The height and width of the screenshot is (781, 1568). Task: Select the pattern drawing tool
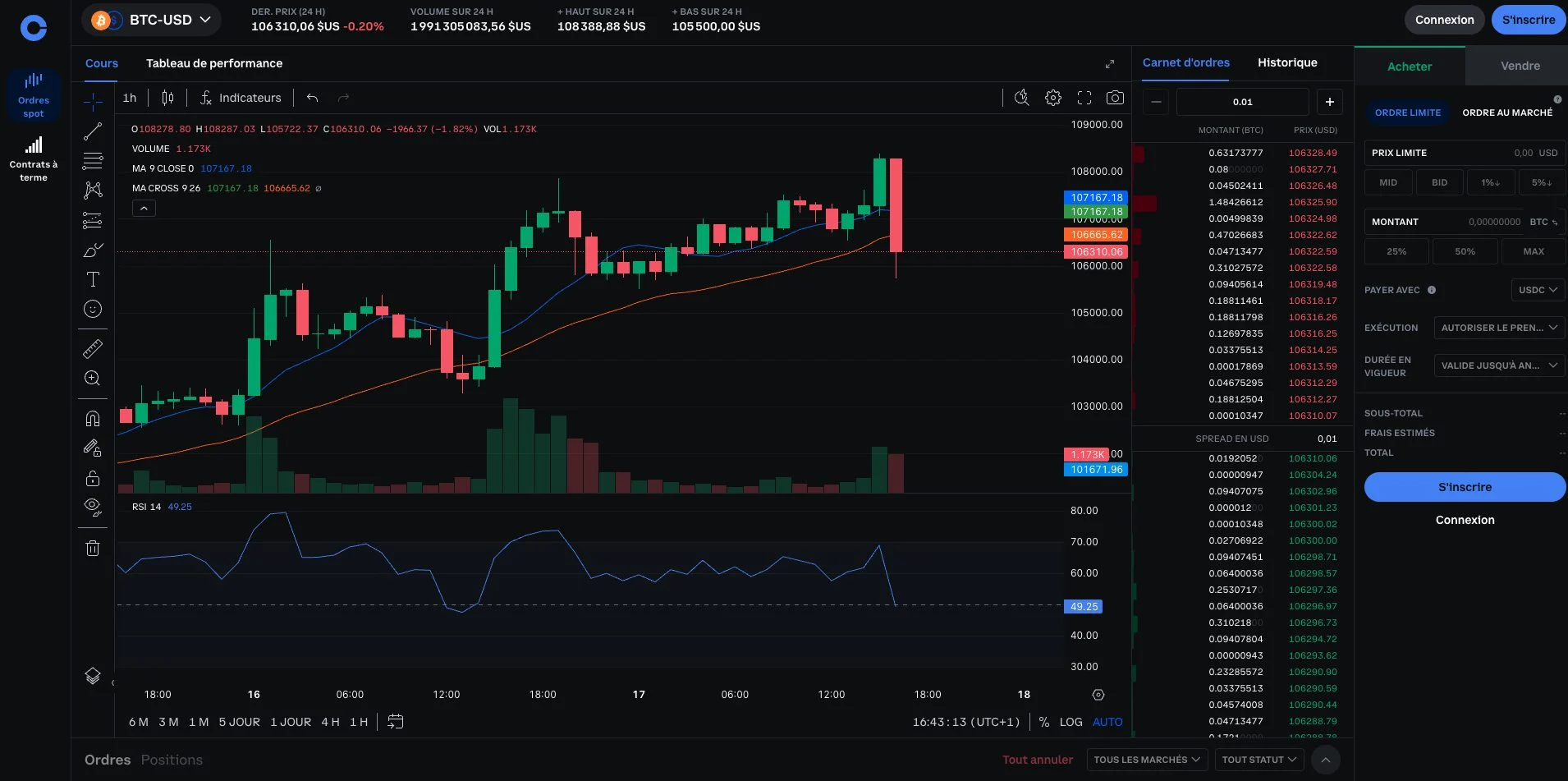pos(93,191)
